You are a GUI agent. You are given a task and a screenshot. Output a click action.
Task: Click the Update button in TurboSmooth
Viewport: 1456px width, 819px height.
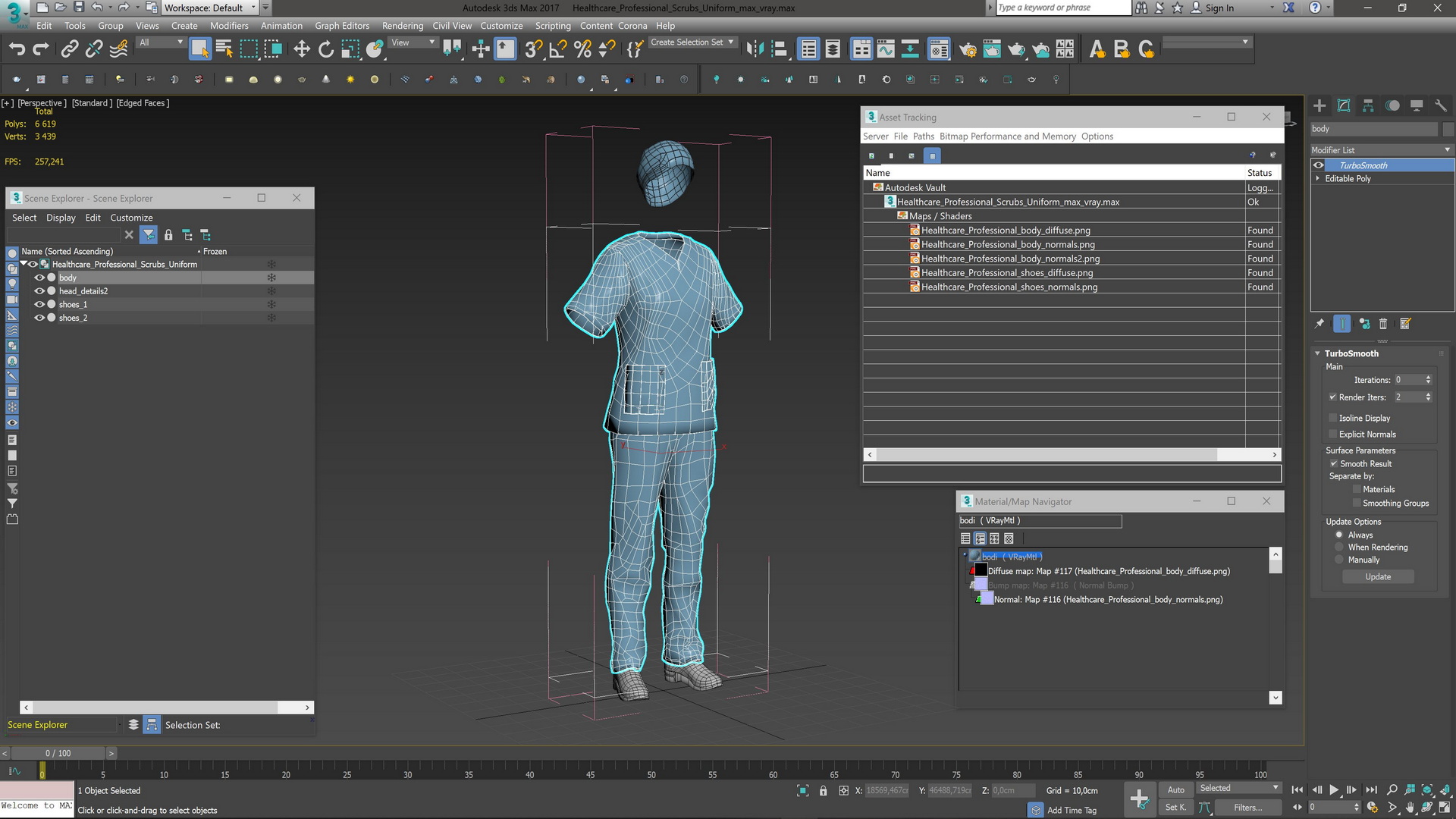1378,577
